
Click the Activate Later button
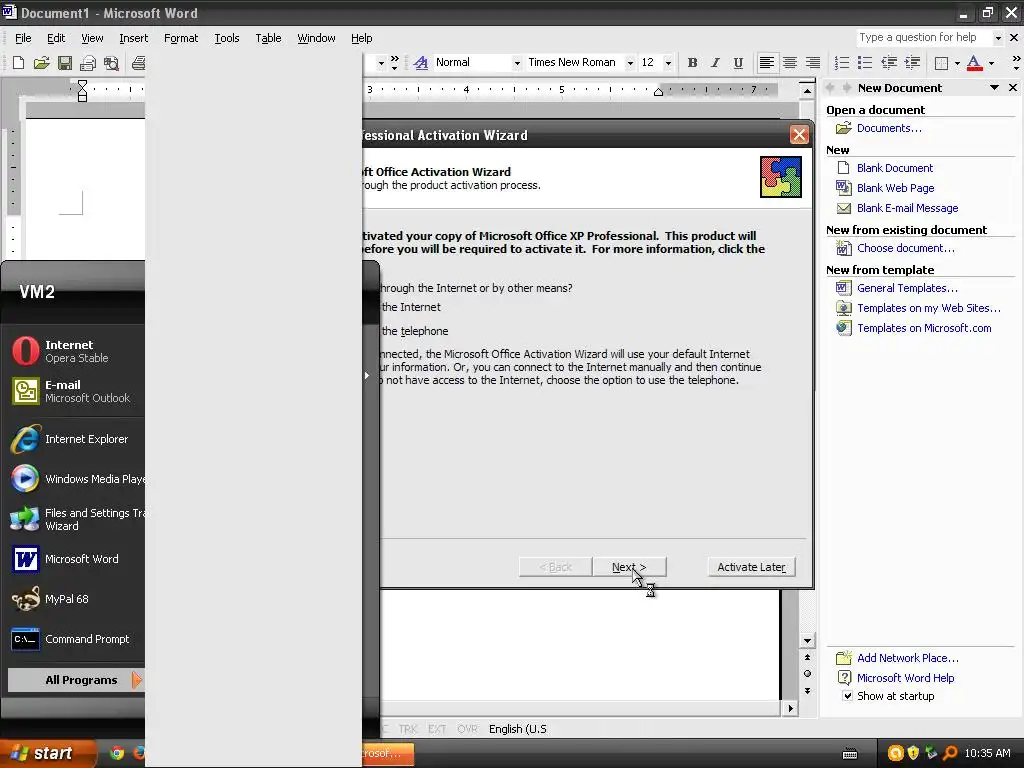click(751, 567)
